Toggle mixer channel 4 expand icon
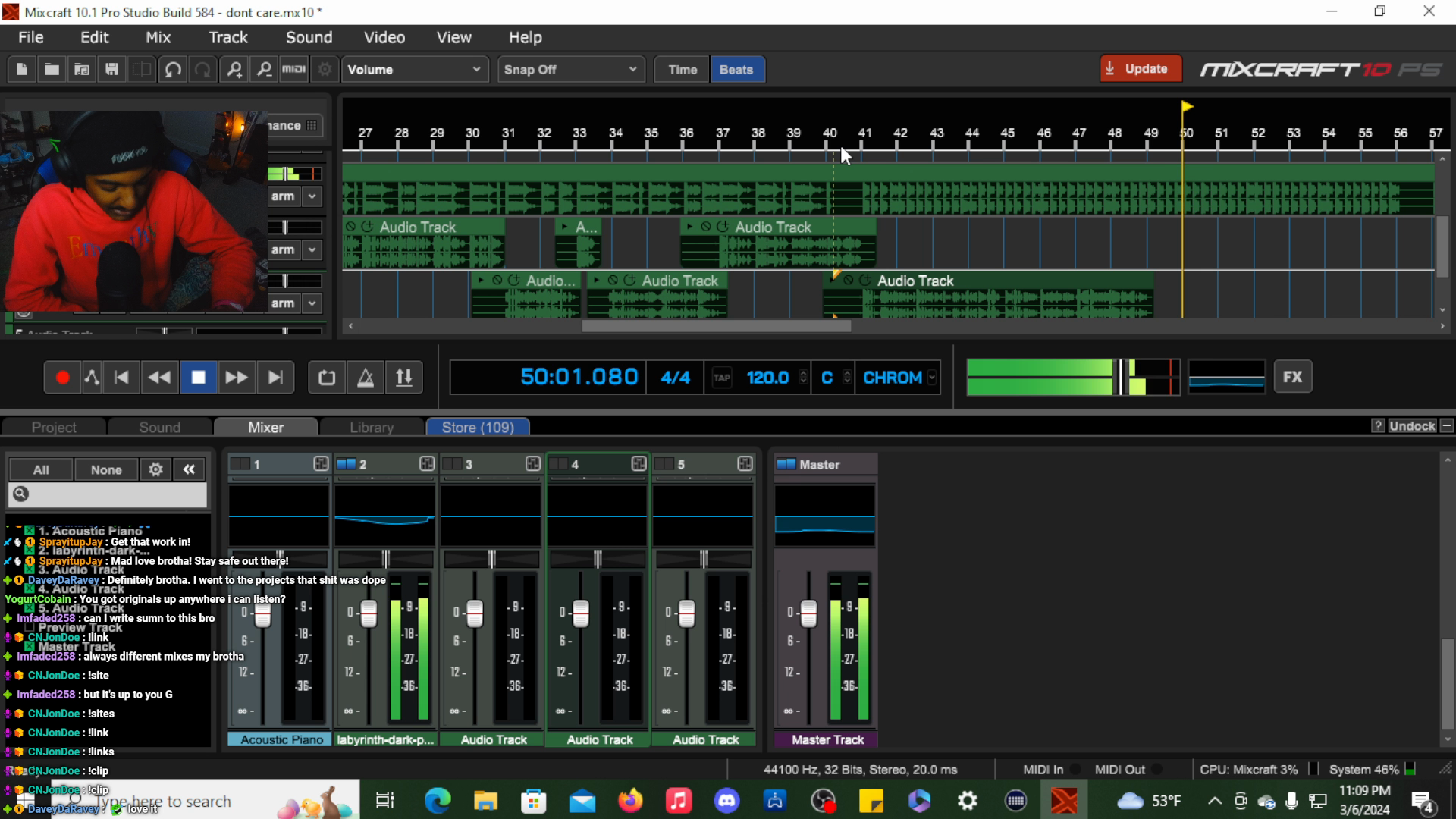The image size is (1456, 819). [639, 463]
